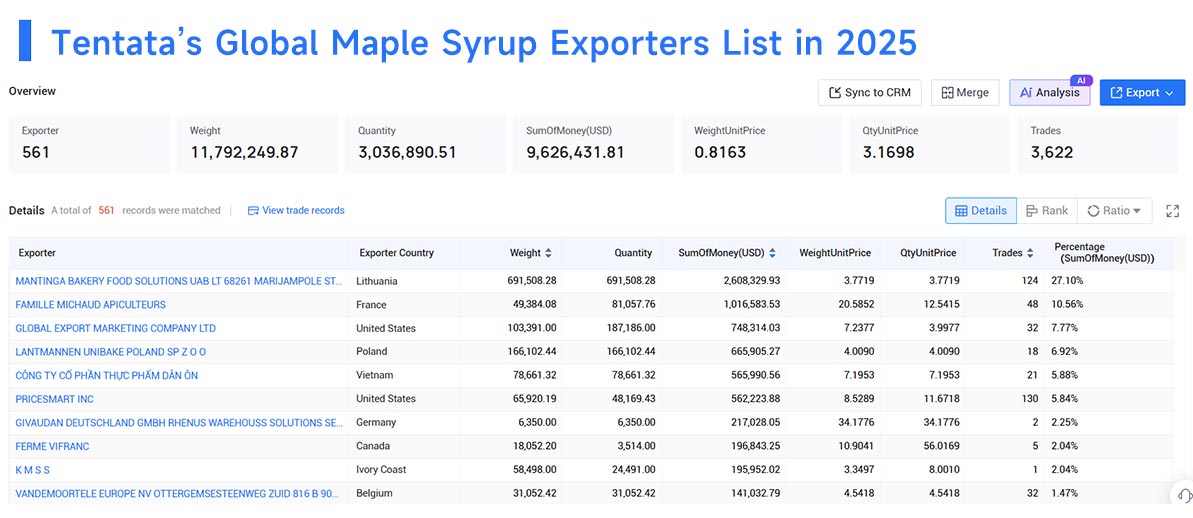This screenshot has height=518, width=1193.
Task: Open FERME VIFRANC exporter
Action: (x=52, y=446)
